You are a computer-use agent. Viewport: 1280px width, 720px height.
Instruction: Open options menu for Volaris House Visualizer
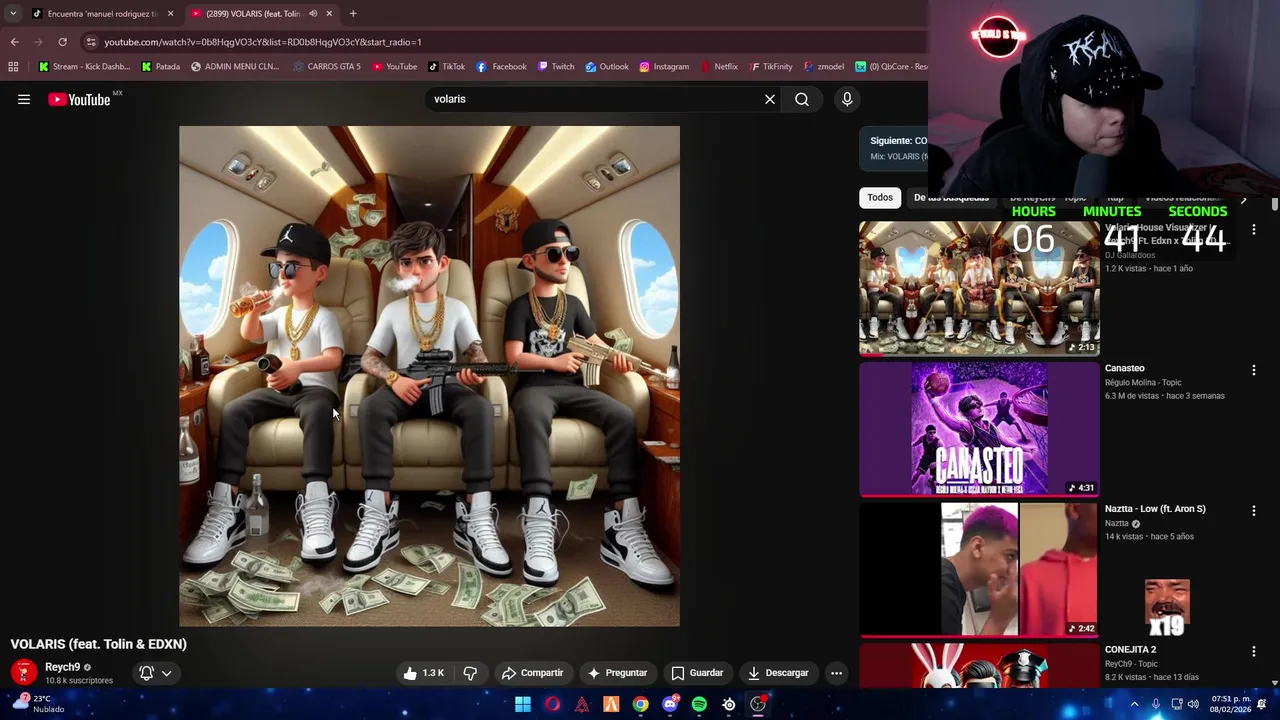point(1253,230)
